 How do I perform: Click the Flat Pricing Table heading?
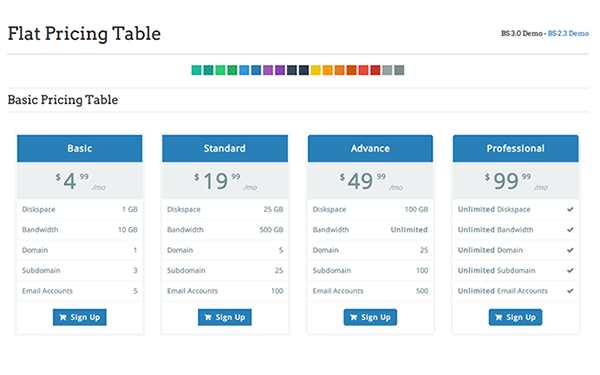(84, 34)
